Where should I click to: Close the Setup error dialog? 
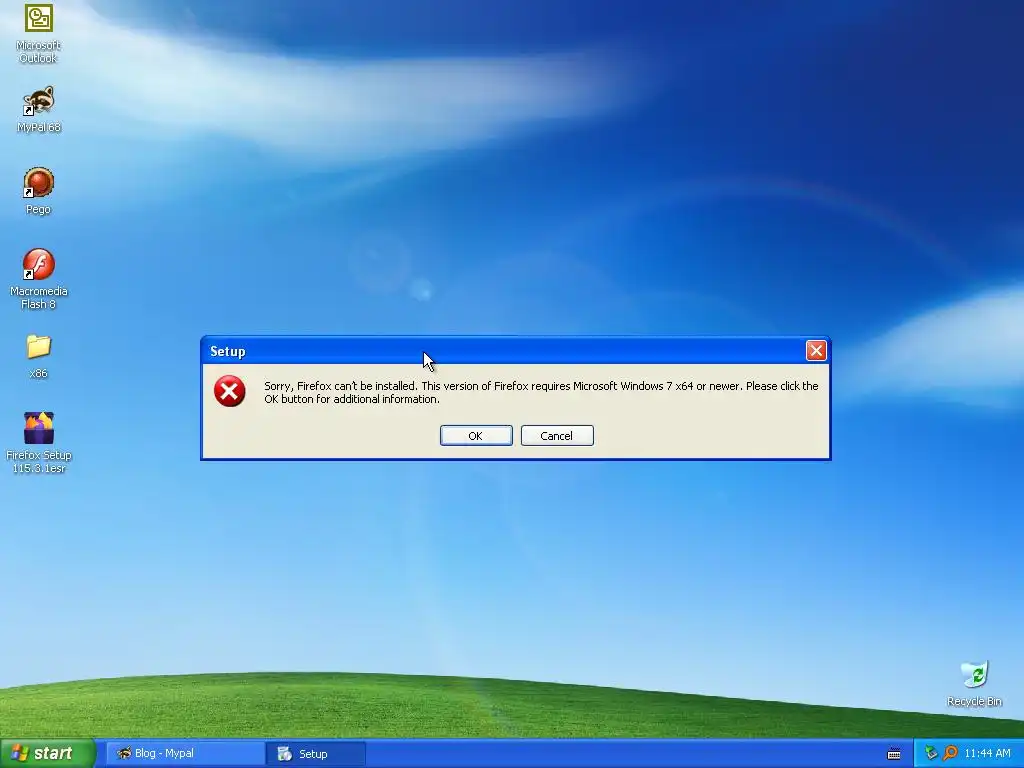(x=816, y=351)
